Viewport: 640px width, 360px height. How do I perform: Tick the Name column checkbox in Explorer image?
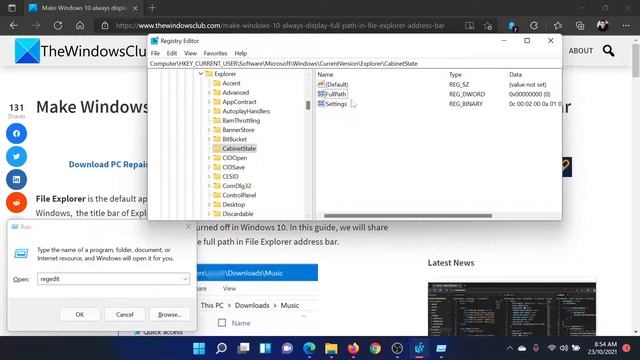point(222,323)
